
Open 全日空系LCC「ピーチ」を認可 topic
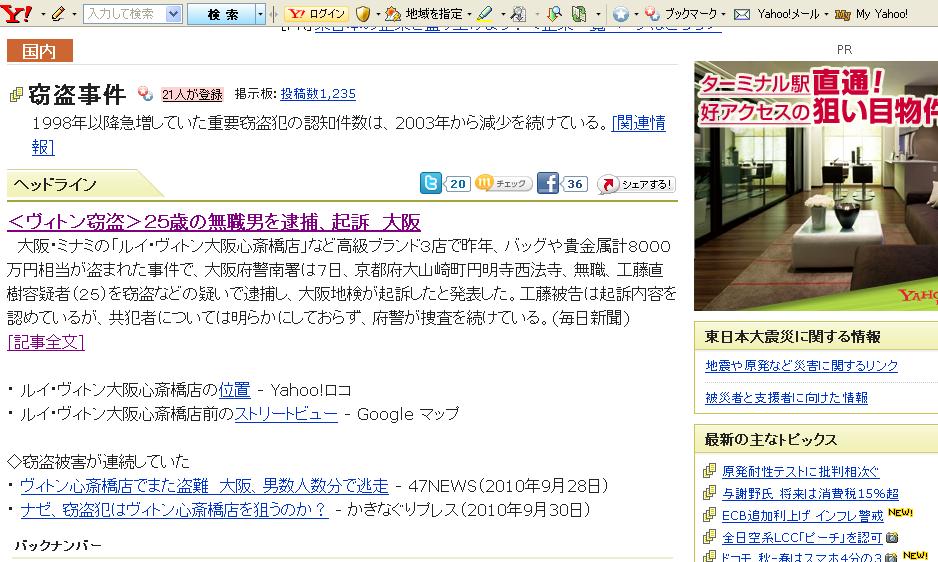coord(802,537)
